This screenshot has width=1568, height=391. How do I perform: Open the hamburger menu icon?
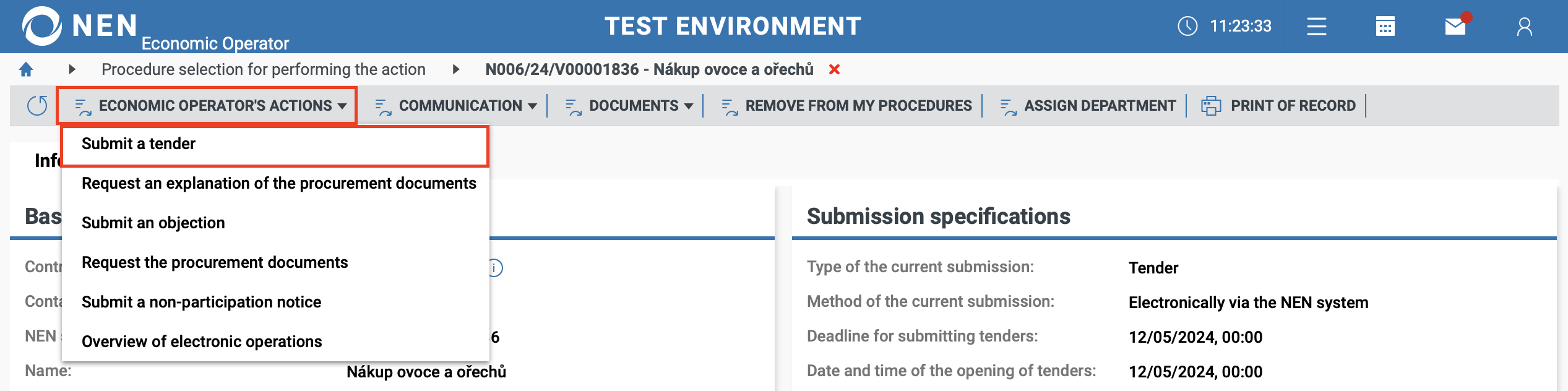[x=1316, y=27]
